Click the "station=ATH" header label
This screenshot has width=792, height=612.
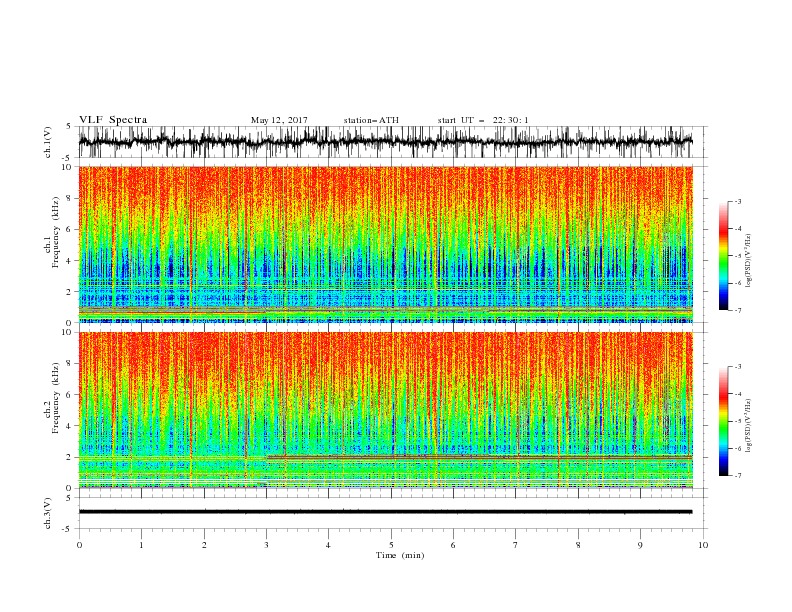371,120
